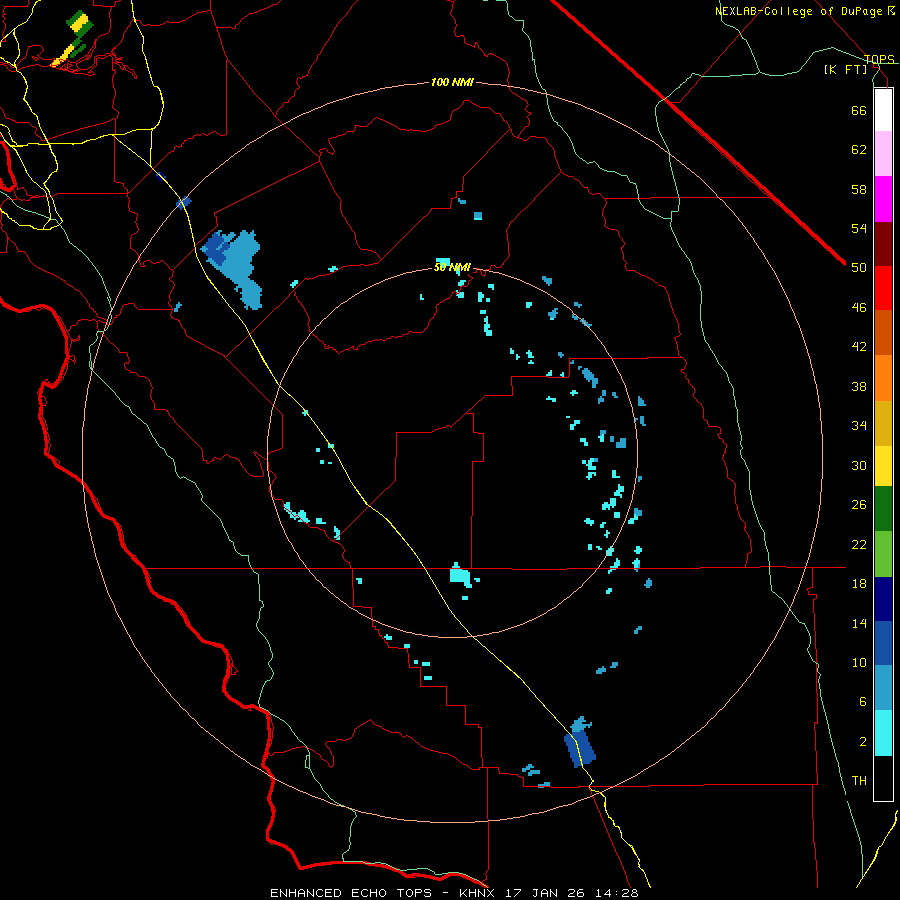The height and width of the screenshot is (900, 900).
Task: Click the bright red legend swatch
Action: pyautogui.click(x=883, y=288)
